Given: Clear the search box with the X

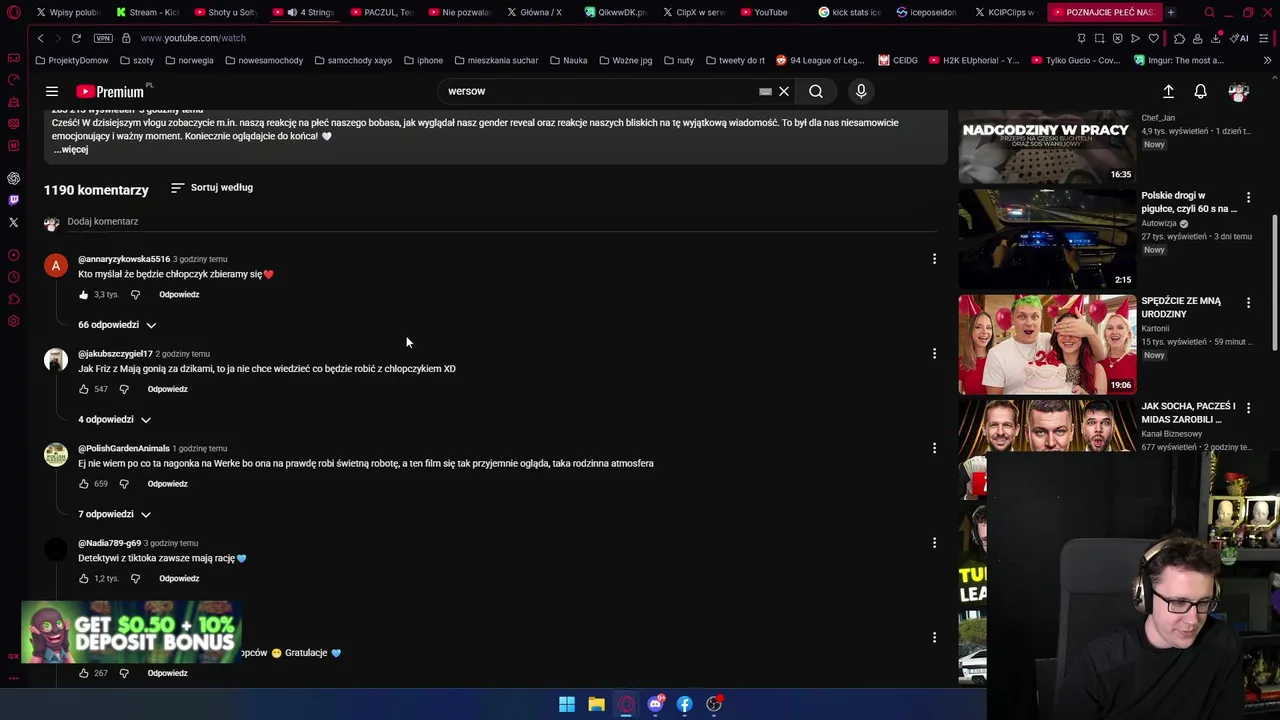Looking at the screenshot, I should tap(784, 91).
